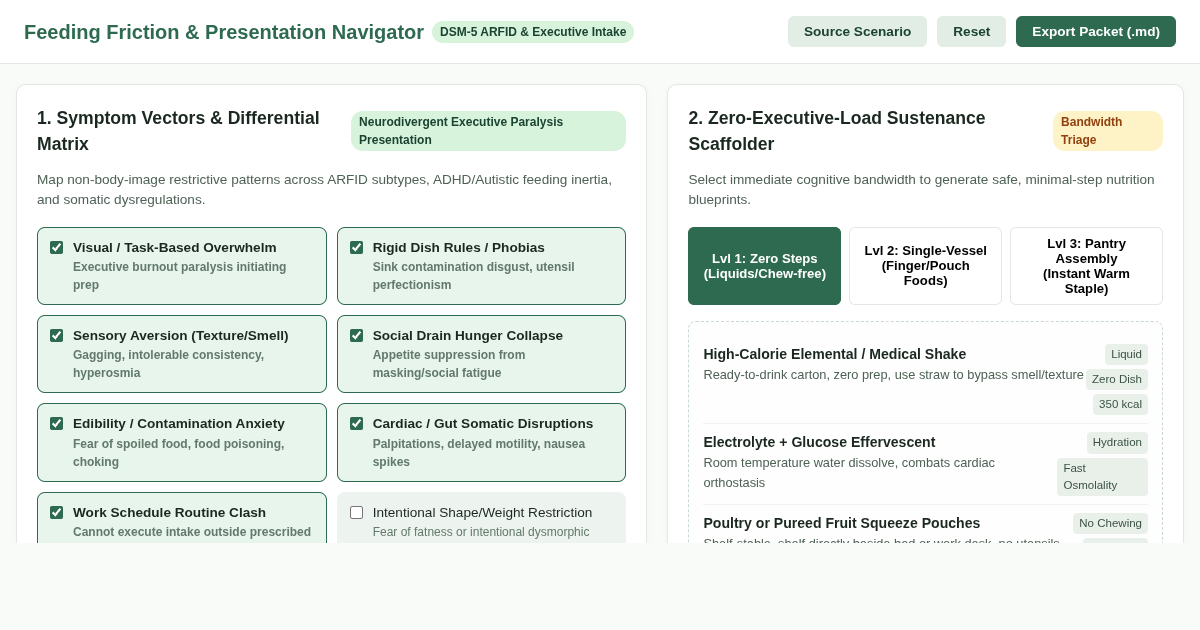Export Packet as markdown

(x=1096, y=31)
